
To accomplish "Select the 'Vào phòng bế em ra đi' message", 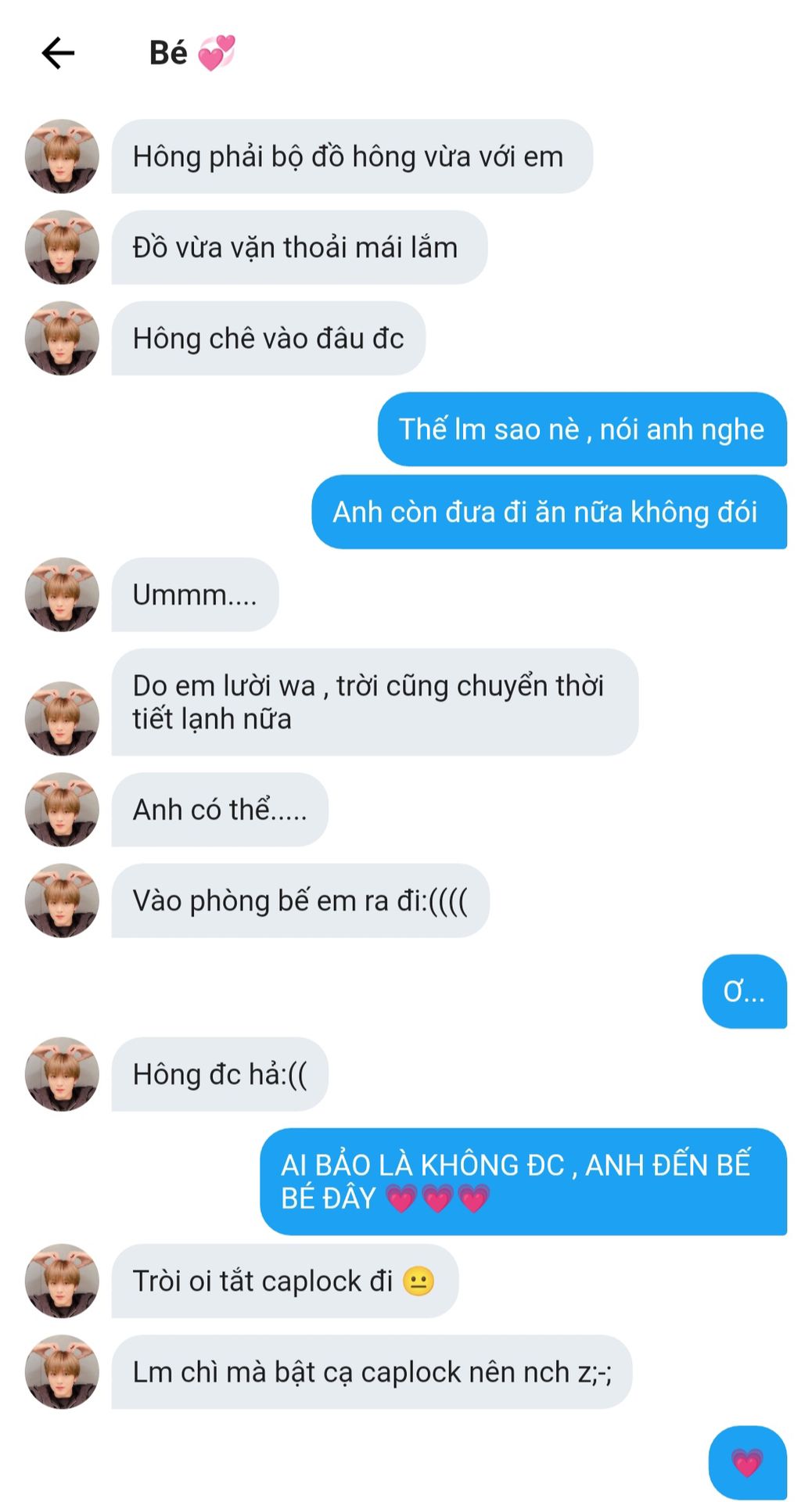I will 300,900.
